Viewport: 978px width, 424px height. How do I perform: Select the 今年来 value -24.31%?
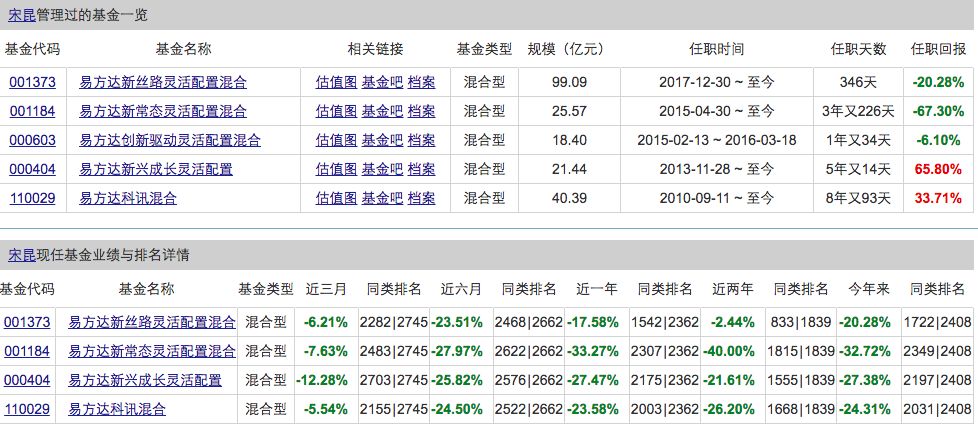pyautogui.click(x=865, y=409)
